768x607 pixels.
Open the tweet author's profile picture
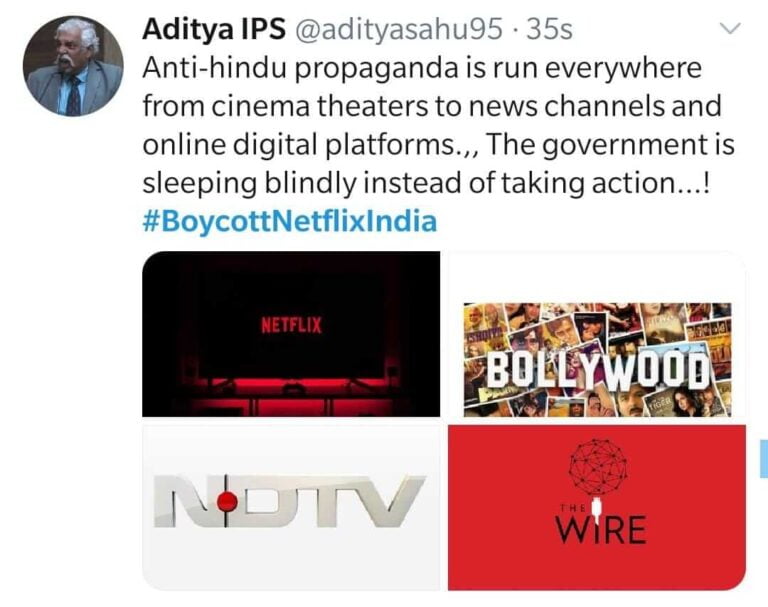coord(73,66)
